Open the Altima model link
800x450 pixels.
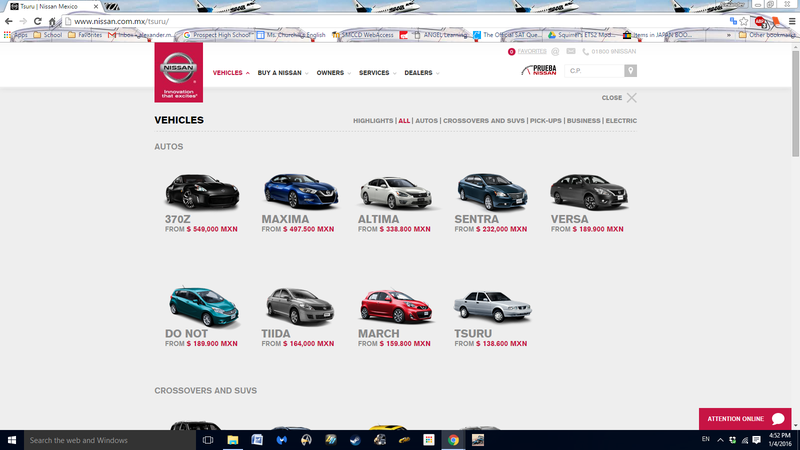379,219
